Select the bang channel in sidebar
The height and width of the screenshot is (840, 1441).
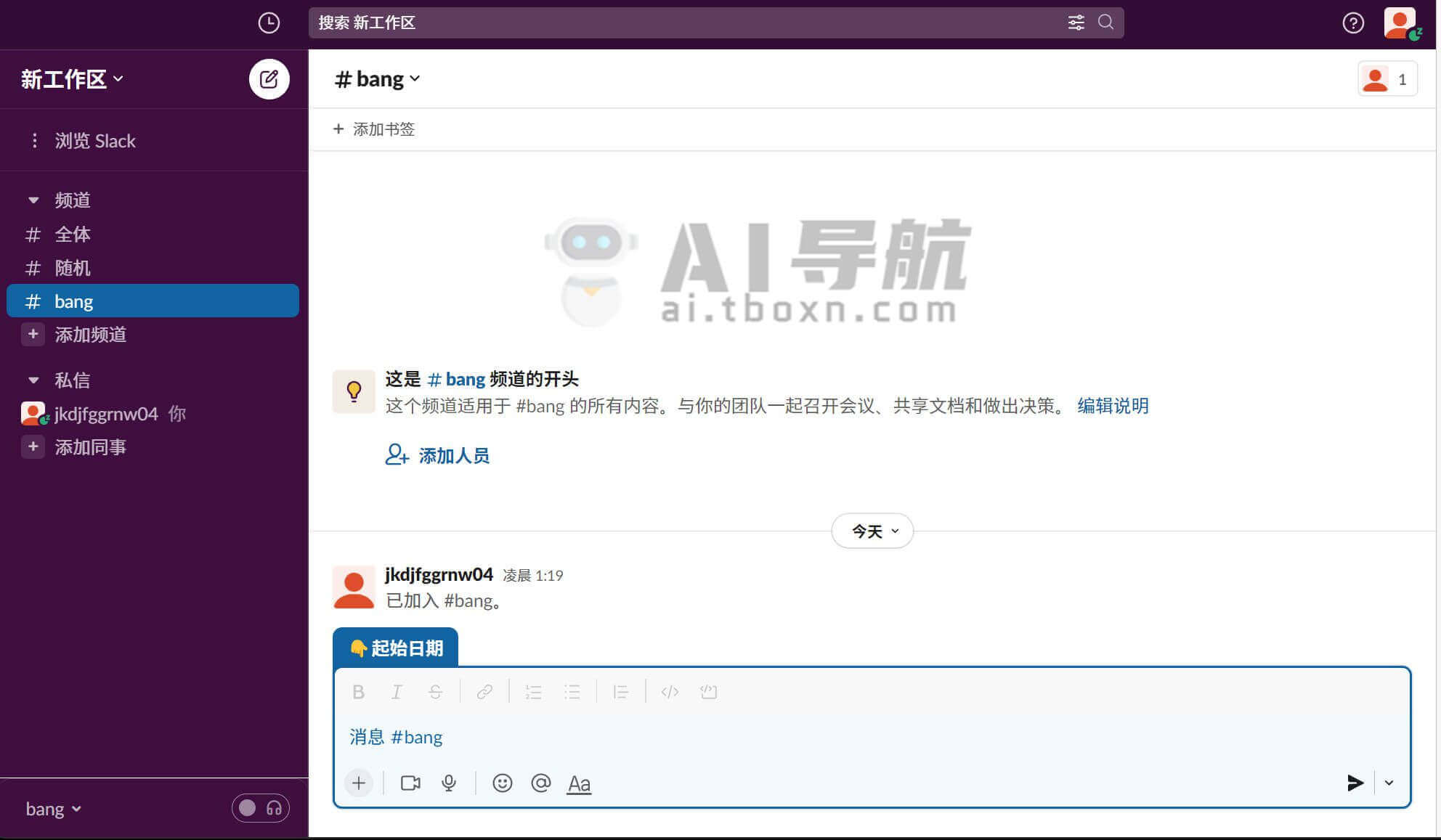[x=153, y=301]
